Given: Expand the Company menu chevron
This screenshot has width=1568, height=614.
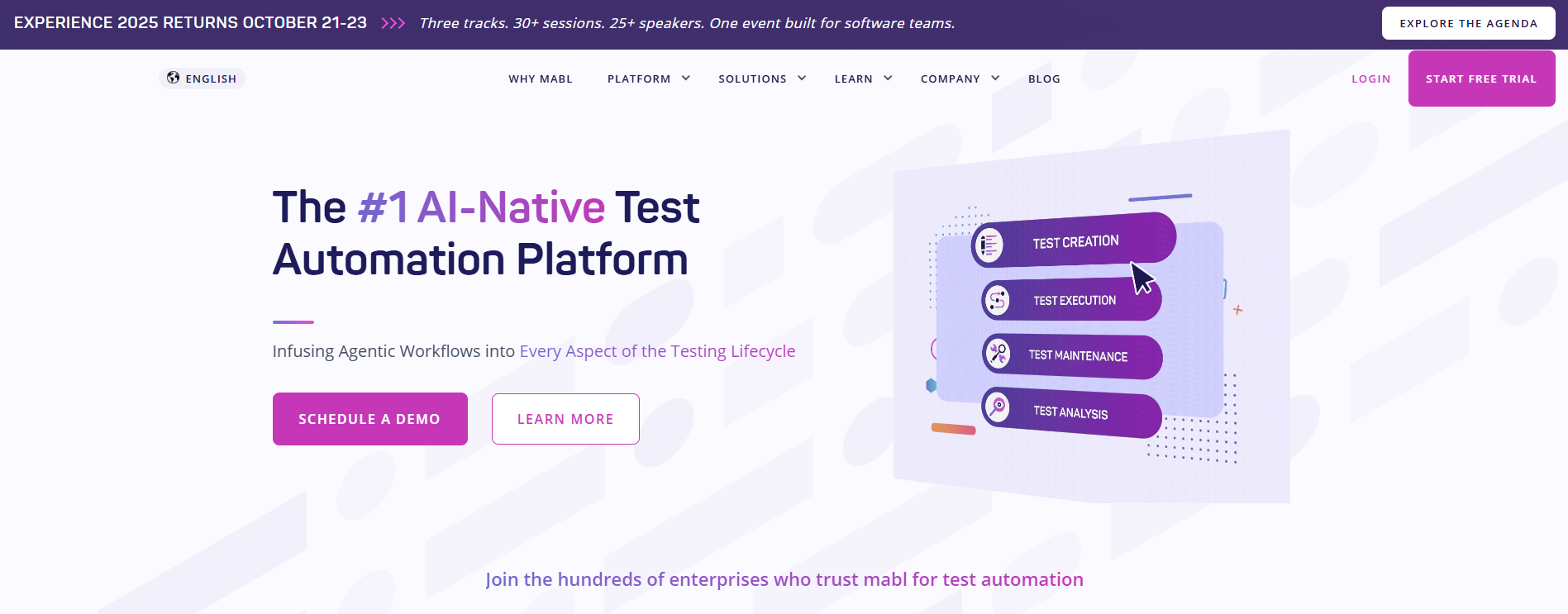Looking at the screenshot, I should pyautogui.click(x=995, y=79).
